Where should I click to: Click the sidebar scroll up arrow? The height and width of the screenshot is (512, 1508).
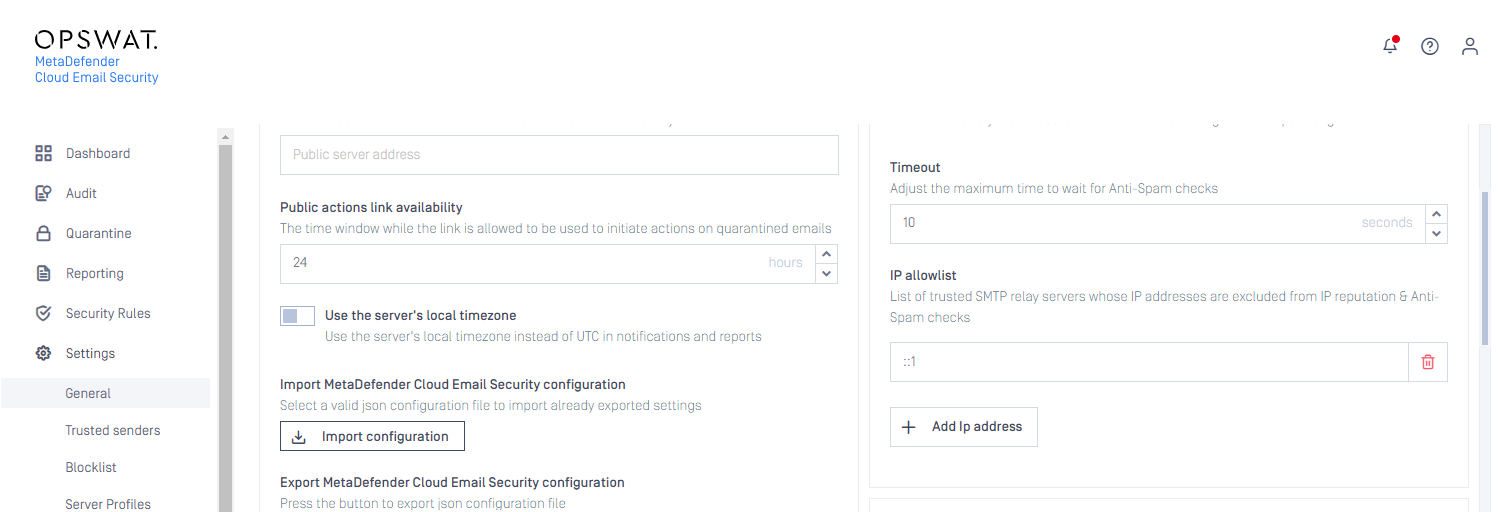tap(225, 136)
